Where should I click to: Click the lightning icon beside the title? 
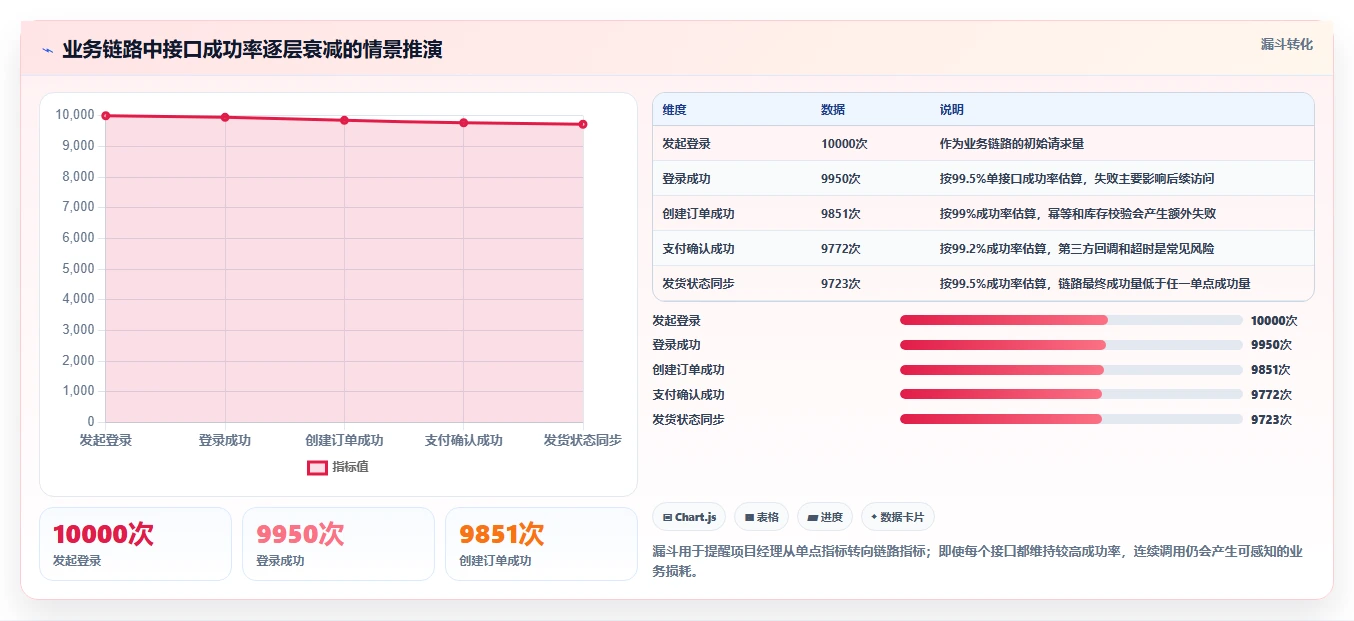[47, 50]
